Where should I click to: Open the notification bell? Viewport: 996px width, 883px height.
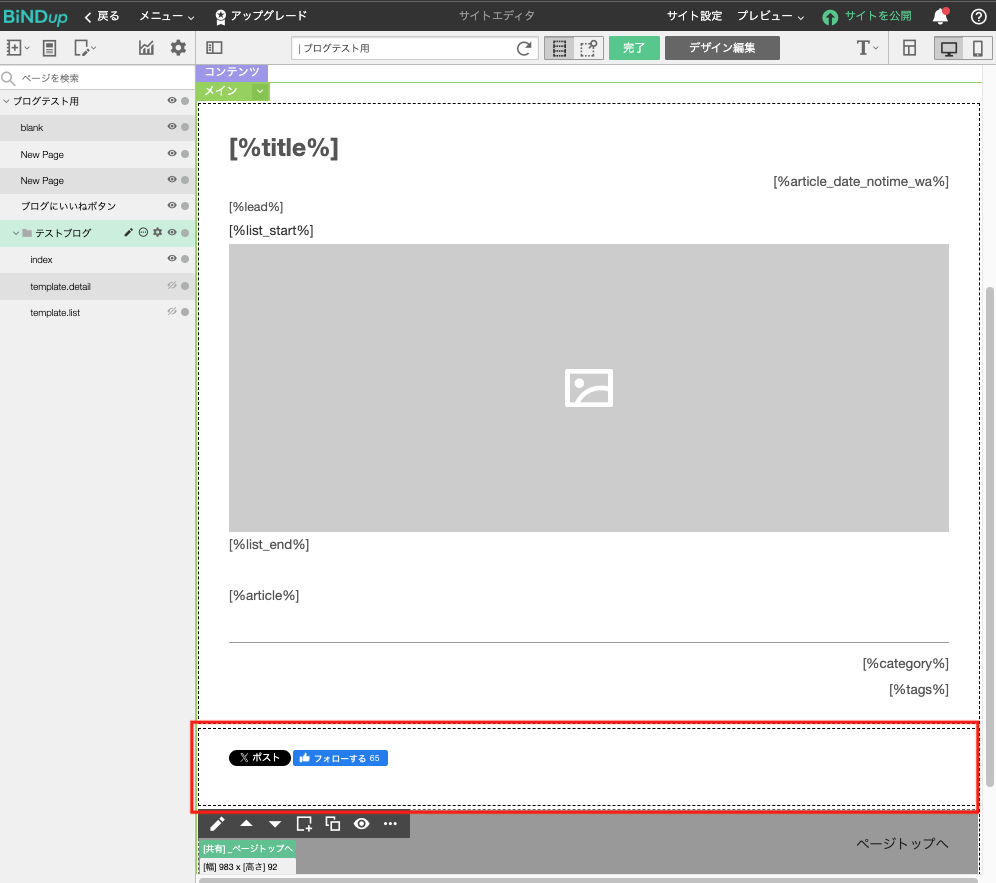pyautogui.click(x=941, y=16)
